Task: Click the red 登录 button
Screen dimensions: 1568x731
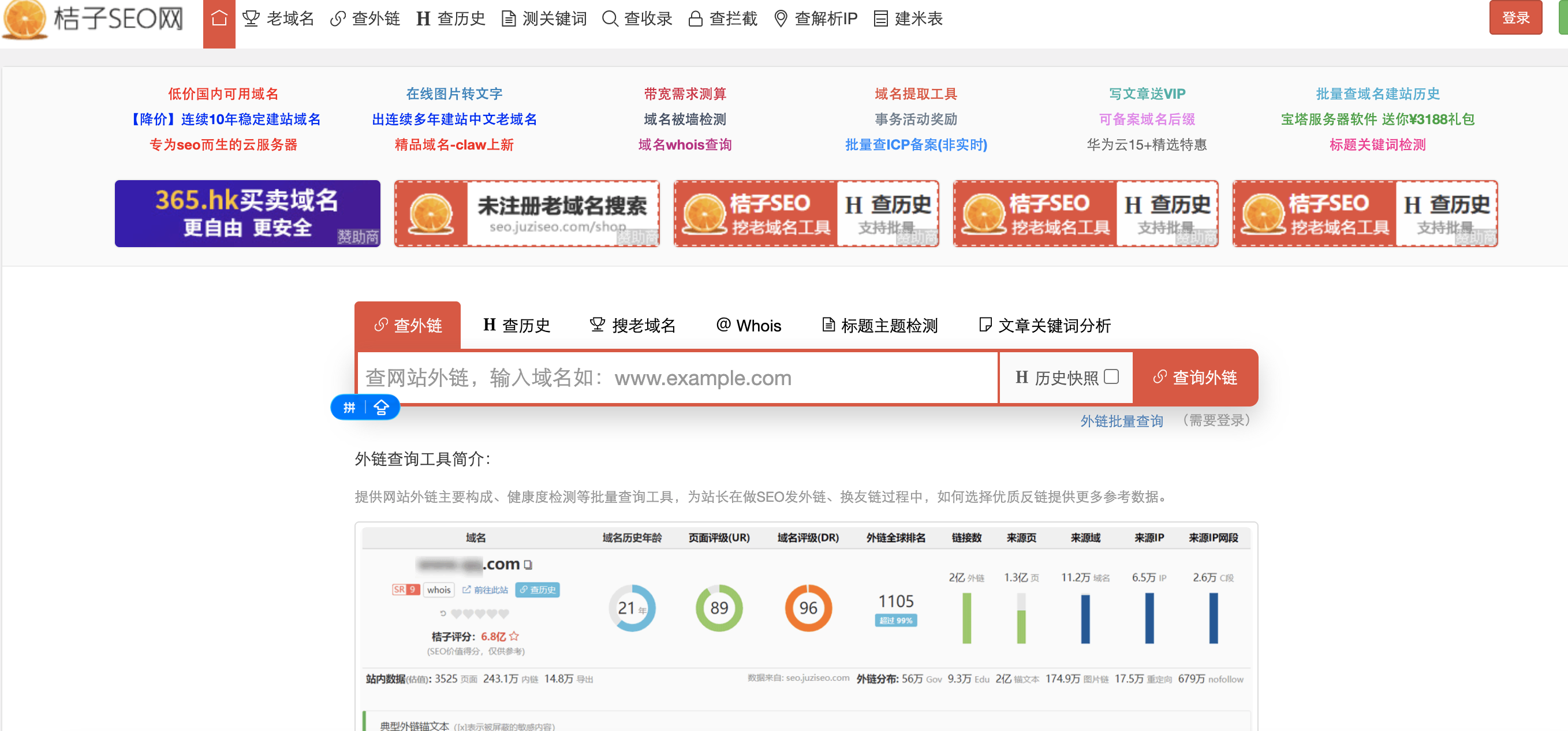Action: (x=1515, y=18)
